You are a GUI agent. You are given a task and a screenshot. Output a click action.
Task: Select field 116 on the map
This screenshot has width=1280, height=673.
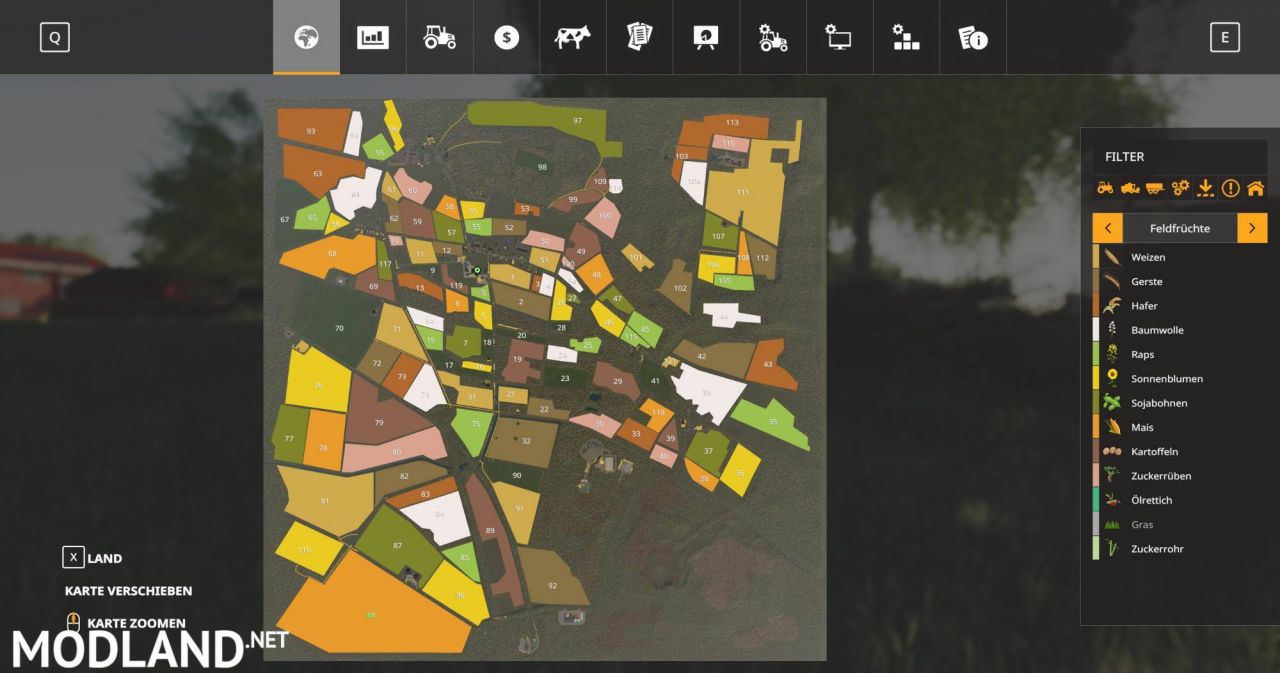[x=304, y=550]
